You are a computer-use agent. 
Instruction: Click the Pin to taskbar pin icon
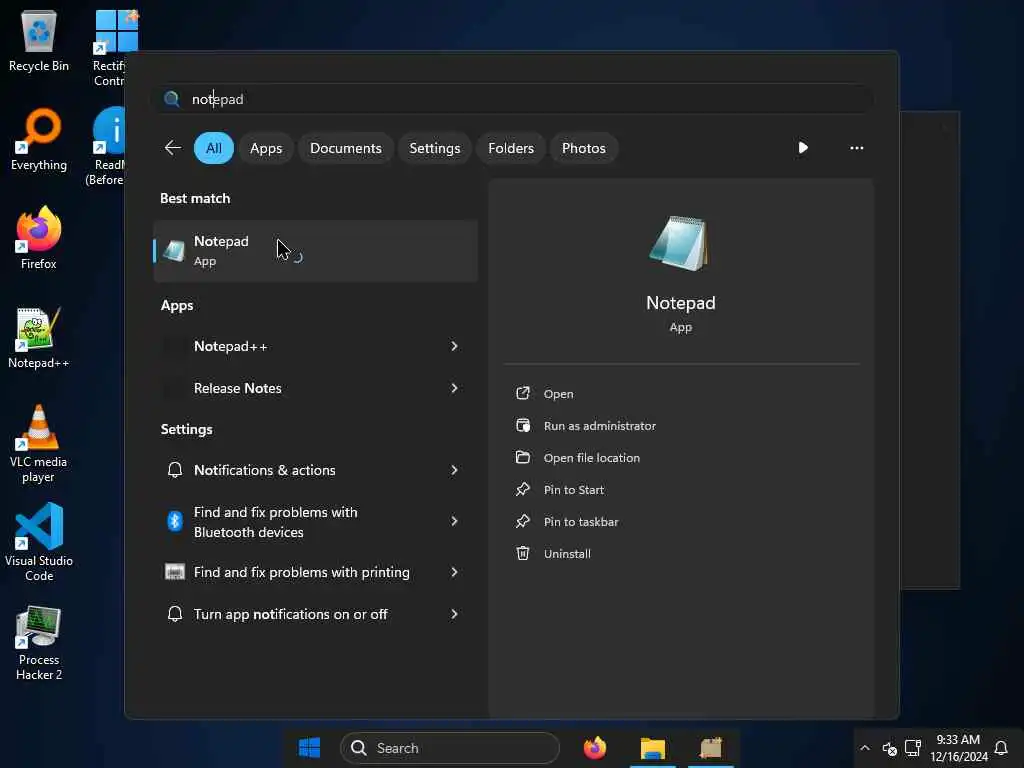tap(522, 521)
